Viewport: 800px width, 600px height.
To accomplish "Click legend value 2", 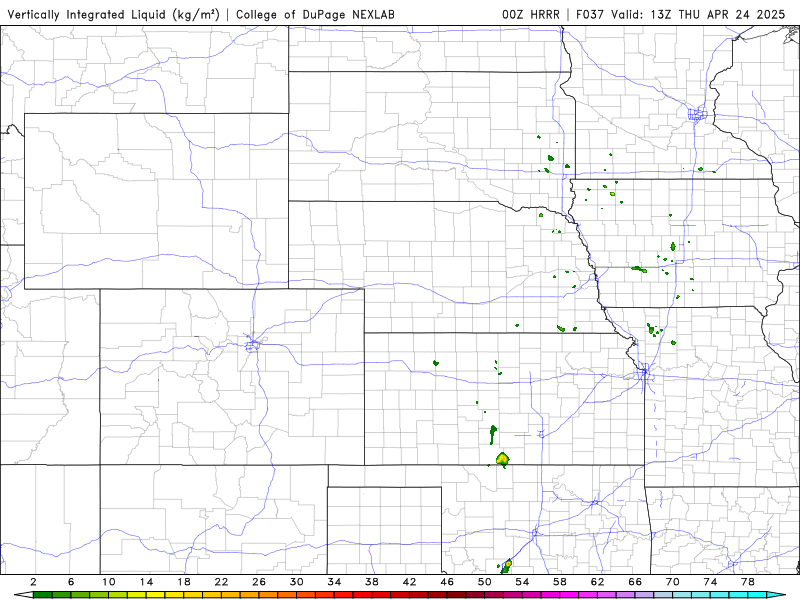I will 33,582.
